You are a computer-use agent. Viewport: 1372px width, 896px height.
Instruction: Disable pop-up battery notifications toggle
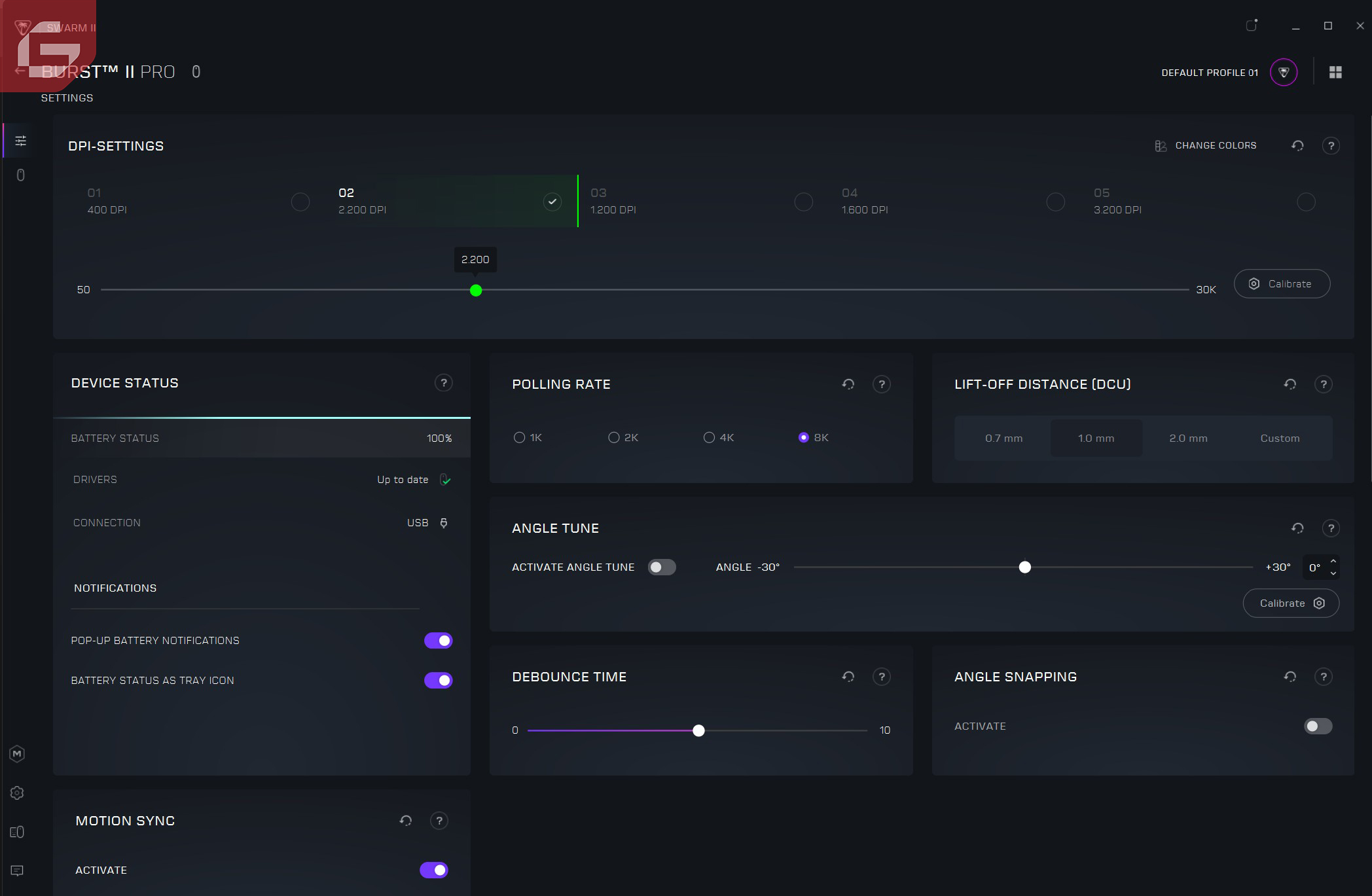click(438, 641)
